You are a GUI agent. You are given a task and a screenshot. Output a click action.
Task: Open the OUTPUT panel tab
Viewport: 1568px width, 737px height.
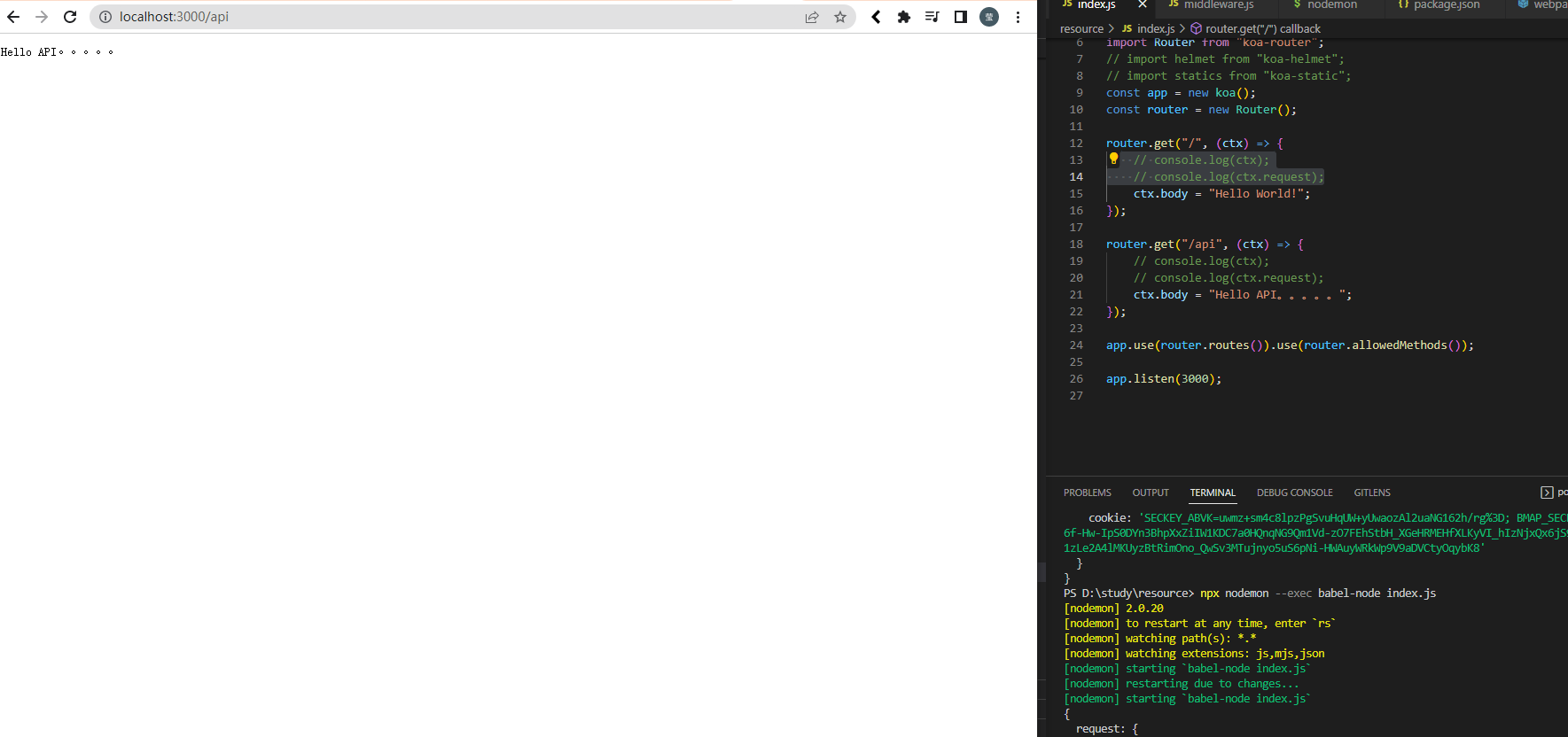coord(1151,493)
